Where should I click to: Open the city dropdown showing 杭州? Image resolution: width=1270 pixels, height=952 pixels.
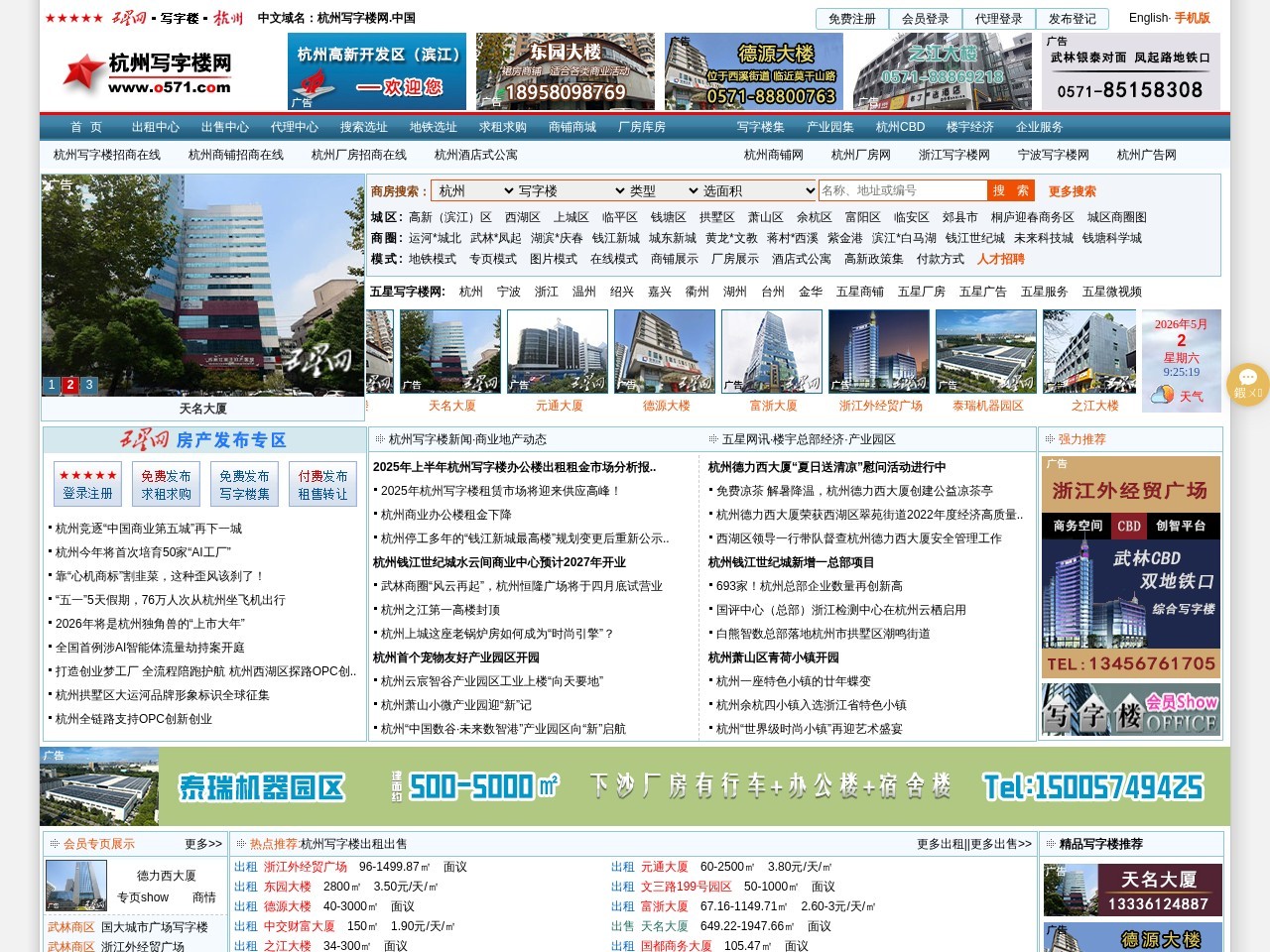tap(476, 190)
